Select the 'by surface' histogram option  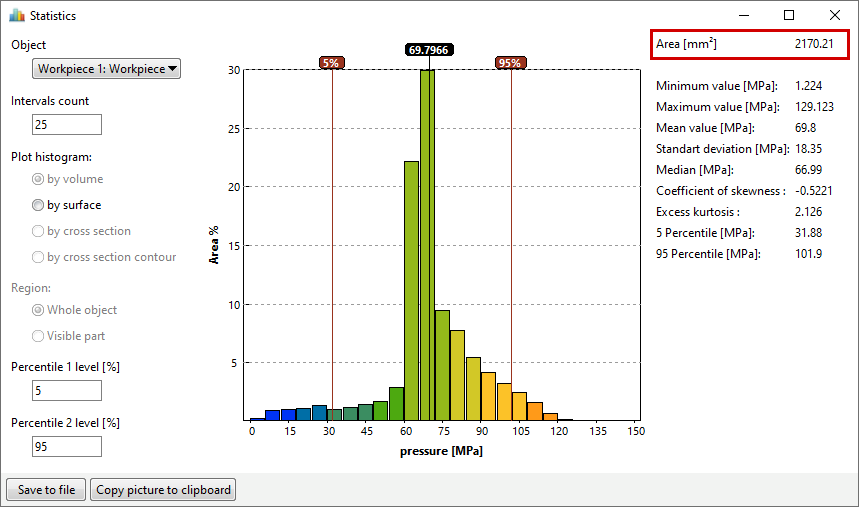[x=39, y=206]
